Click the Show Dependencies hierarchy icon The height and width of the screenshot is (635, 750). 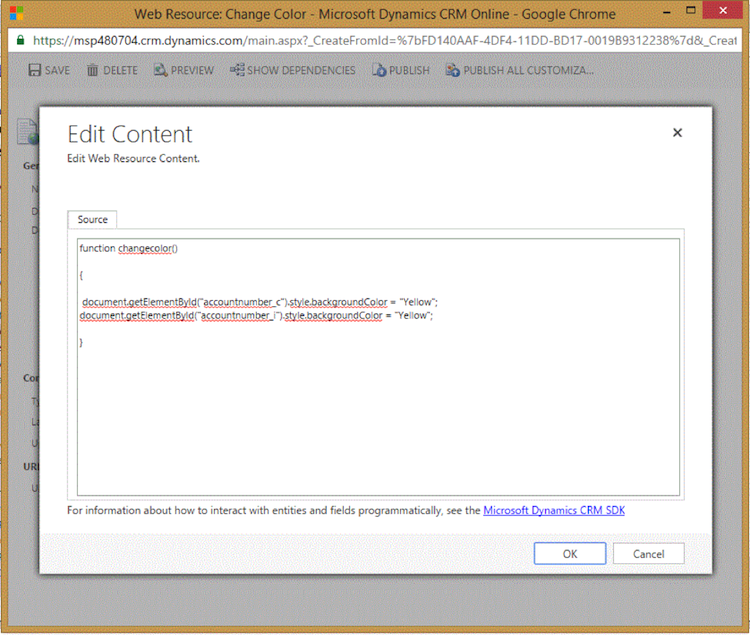pos(237,70)
